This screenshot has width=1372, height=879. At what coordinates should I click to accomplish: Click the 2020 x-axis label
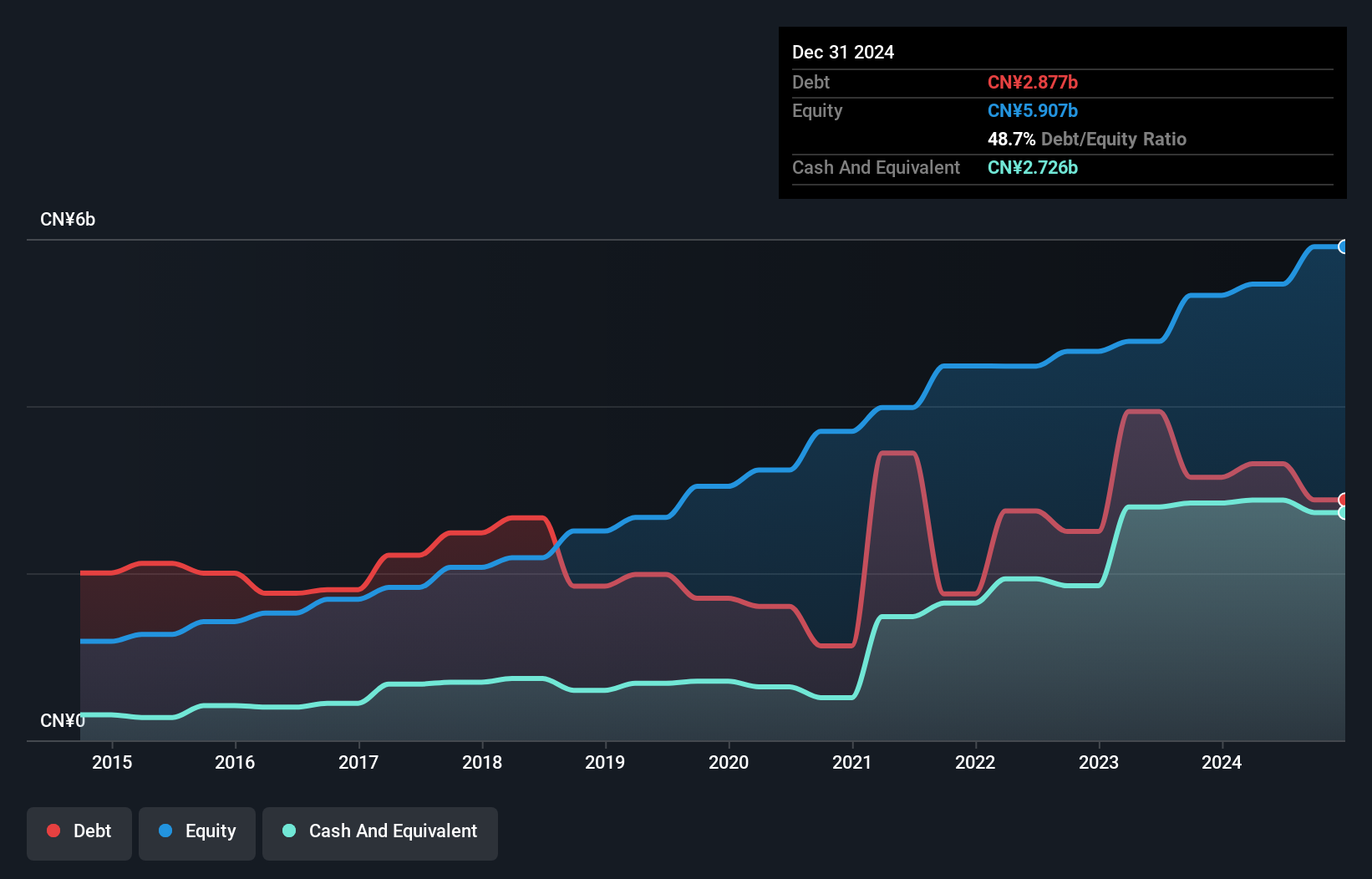pos(729,762)
